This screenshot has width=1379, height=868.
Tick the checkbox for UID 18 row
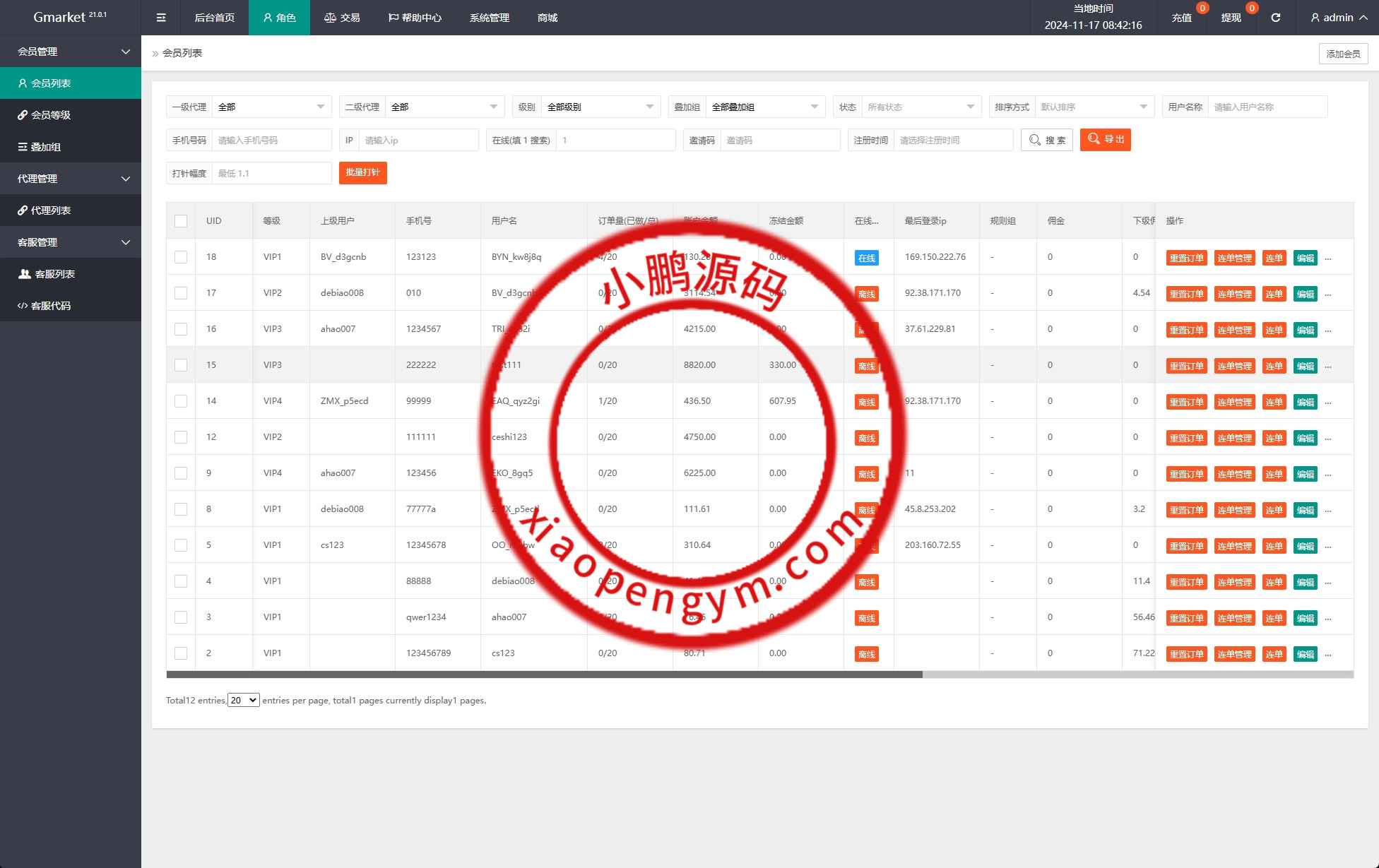point(181,257)
